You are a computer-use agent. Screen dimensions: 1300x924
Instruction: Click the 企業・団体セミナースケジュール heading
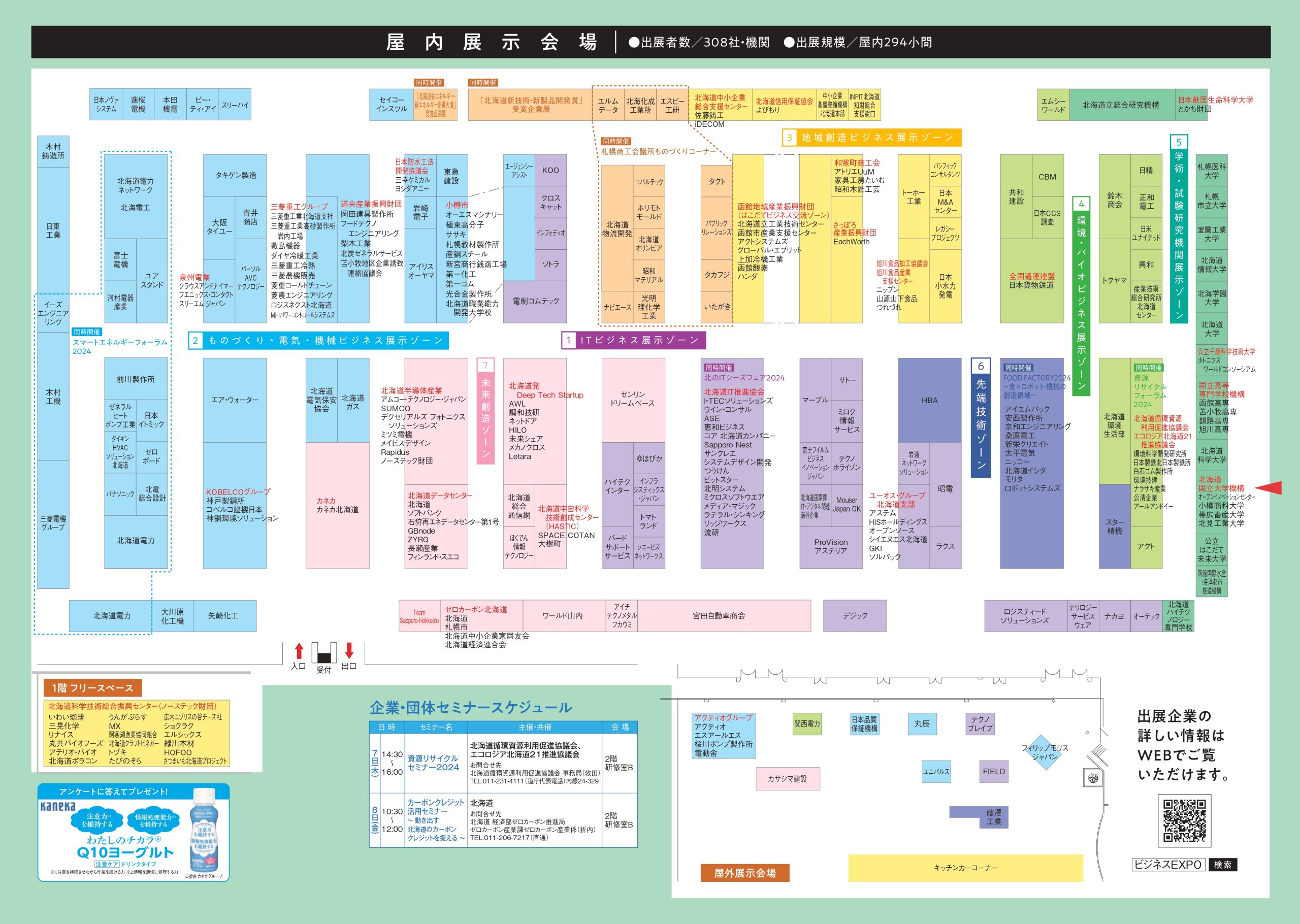(471, 707)
